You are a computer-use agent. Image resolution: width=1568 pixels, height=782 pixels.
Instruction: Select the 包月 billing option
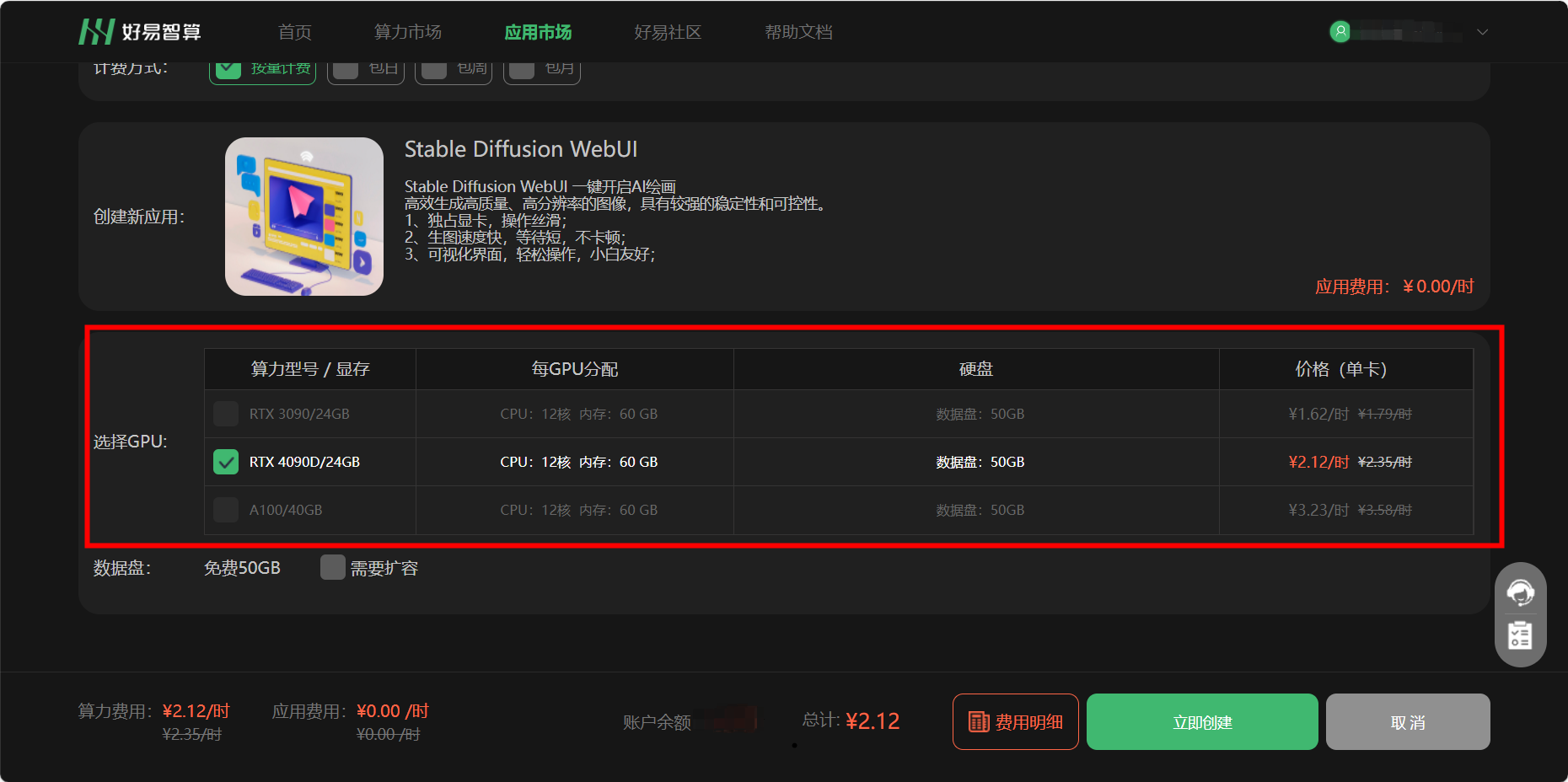point(542,71)
